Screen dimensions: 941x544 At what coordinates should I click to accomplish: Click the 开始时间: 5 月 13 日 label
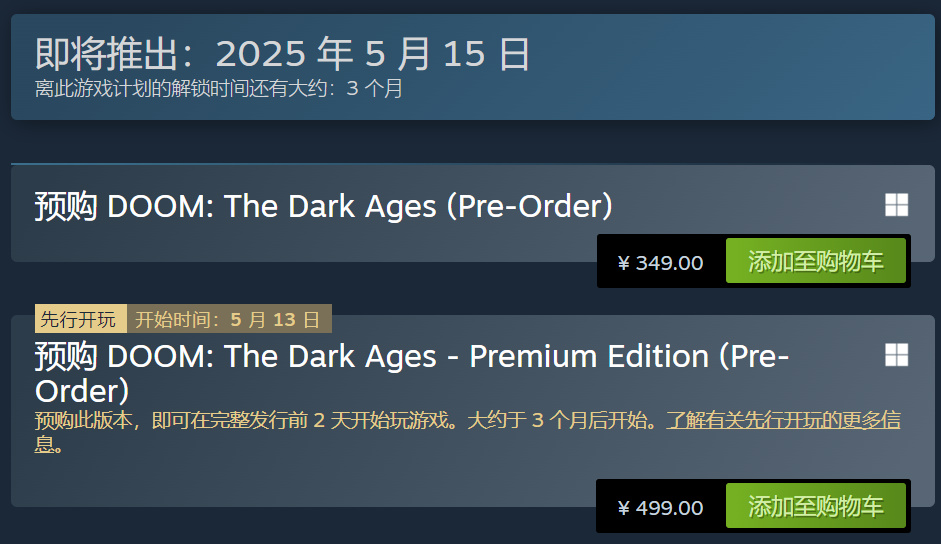pyautogui.click(x=229, y=319)
